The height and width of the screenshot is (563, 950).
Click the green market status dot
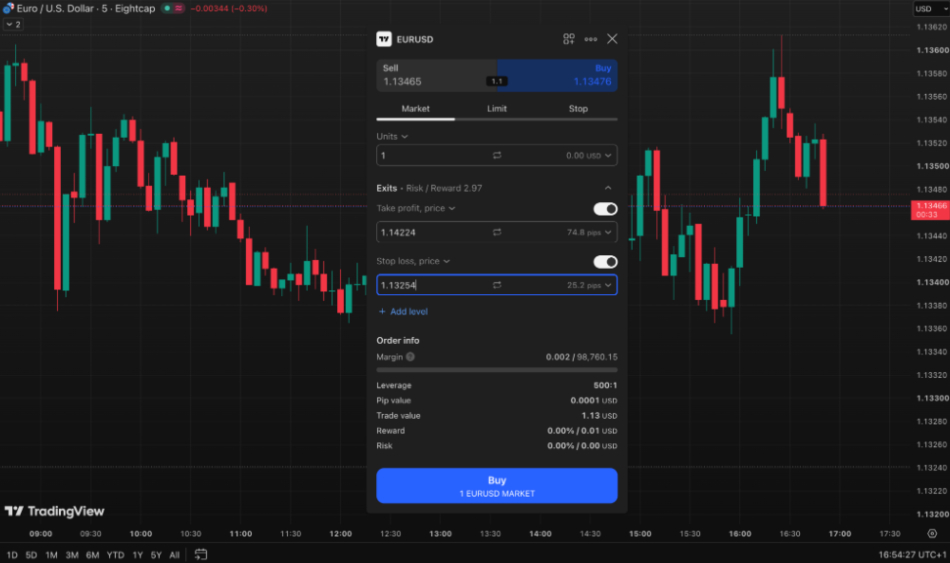coord(167,8)
